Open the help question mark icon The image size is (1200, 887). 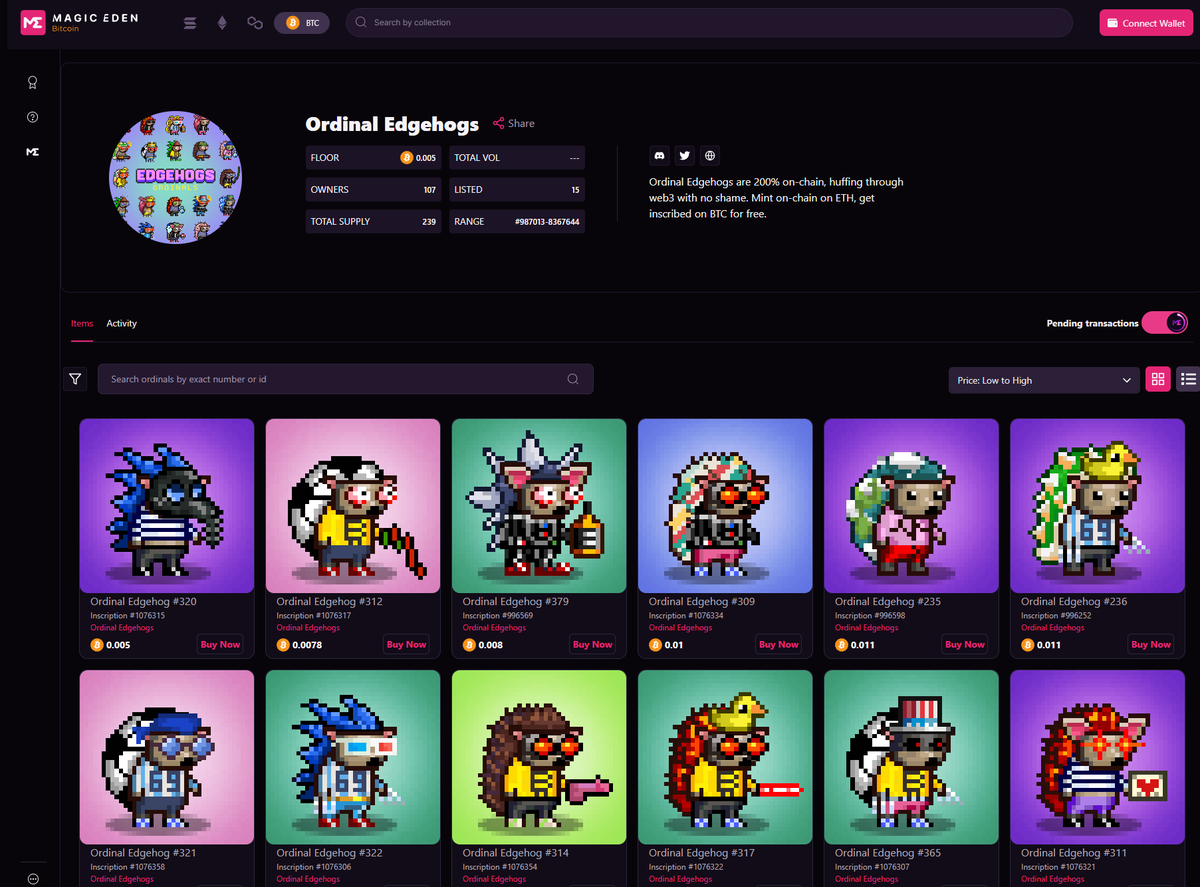(32, 117)
